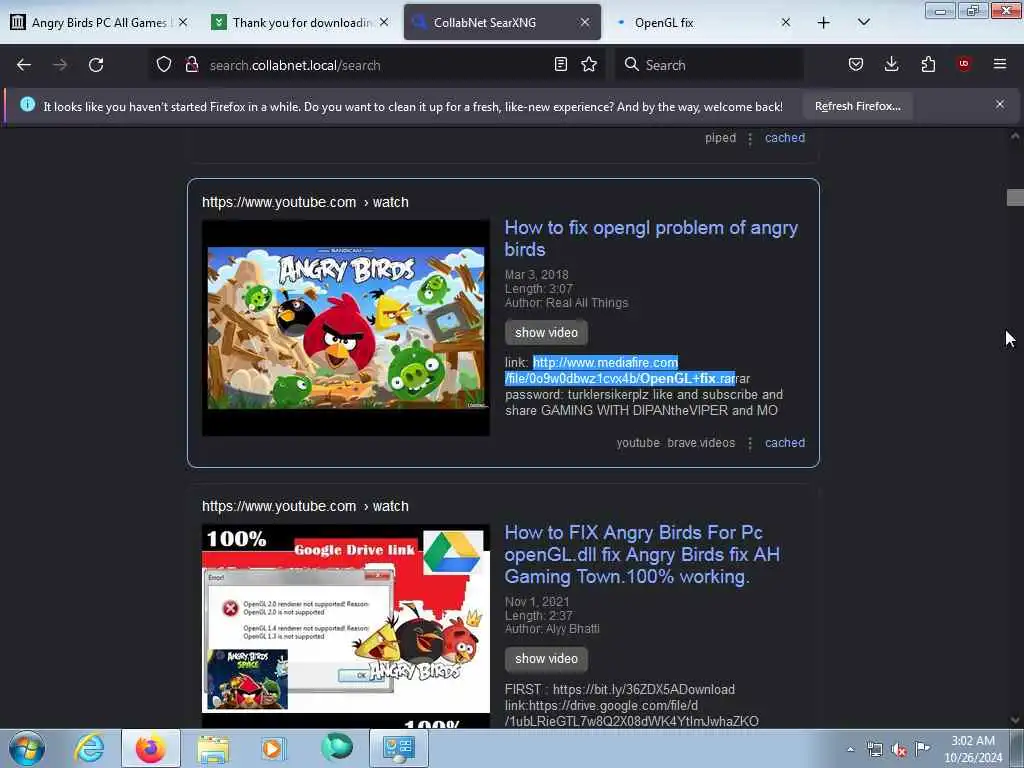Show video for AH Gaming Town result
This screenshot has width=1024, height=768.
tap(546, 659)
